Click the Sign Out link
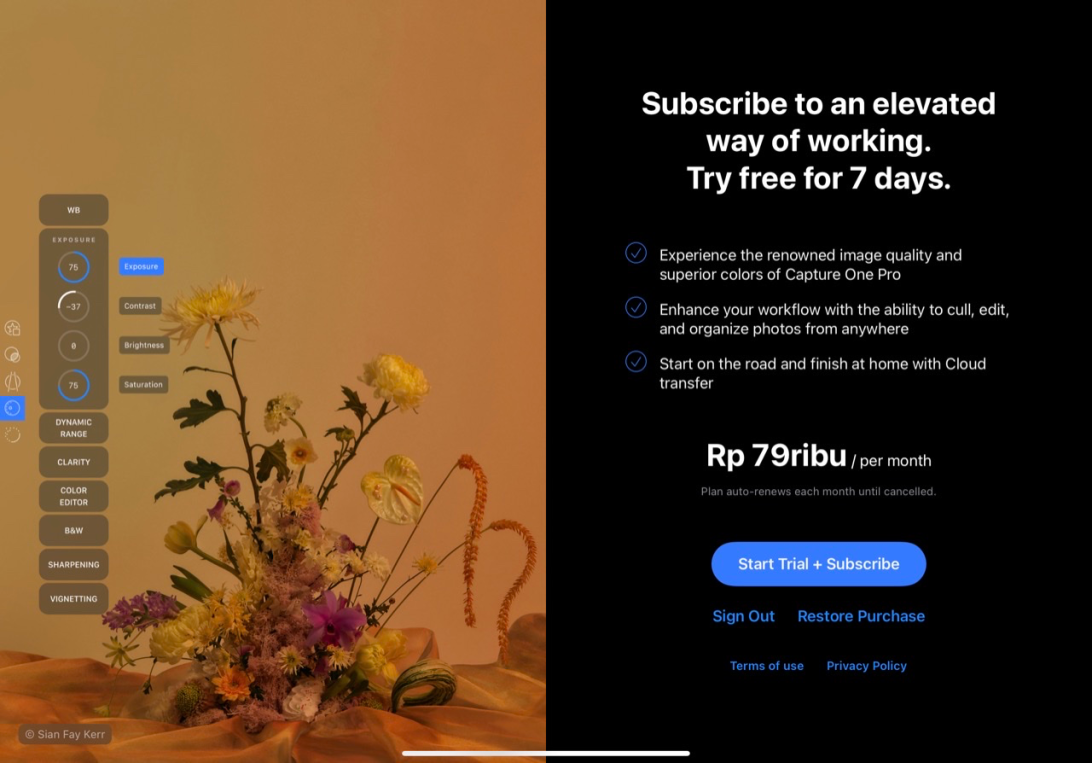1092x763 pixels. coord(743,616)
